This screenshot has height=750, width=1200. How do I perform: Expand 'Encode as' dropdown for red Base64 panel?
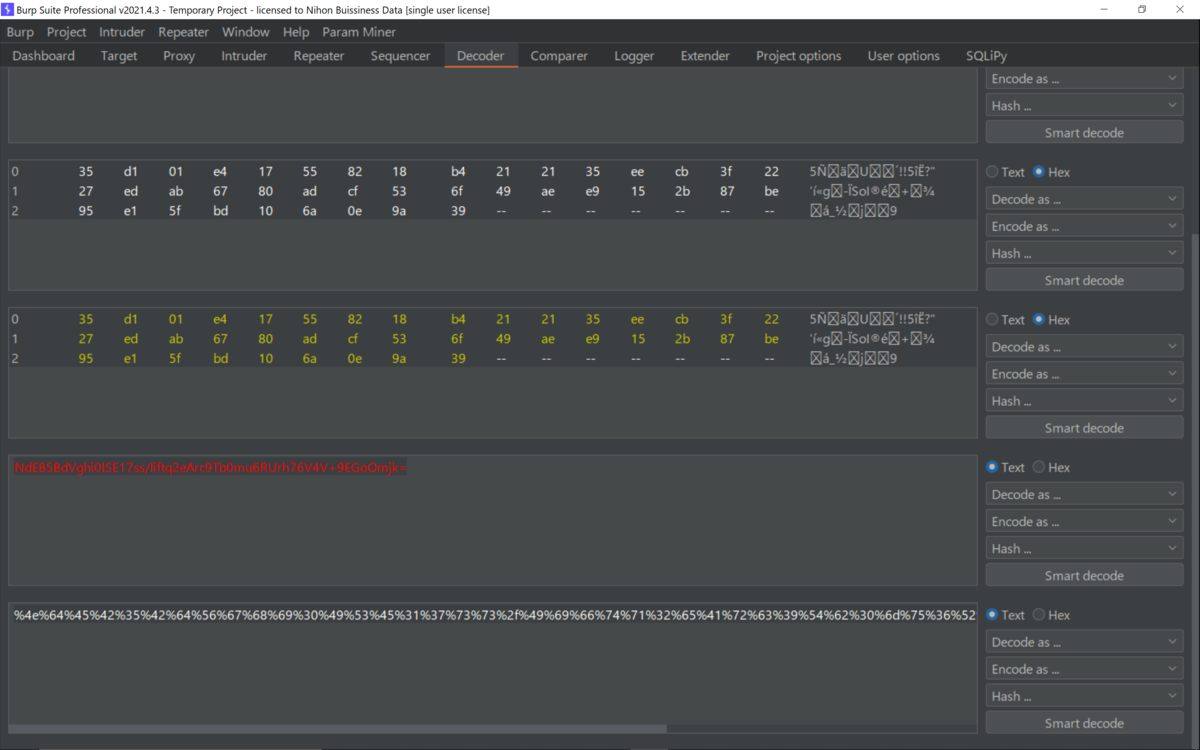pos(1084,521)
